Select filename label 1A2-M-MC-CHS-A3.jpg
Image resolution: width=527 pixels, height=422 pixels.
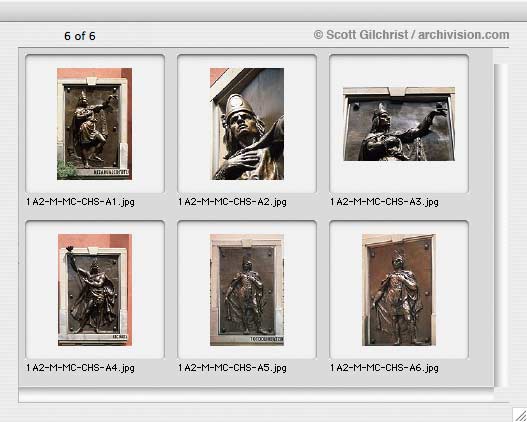tap(384, 202)
